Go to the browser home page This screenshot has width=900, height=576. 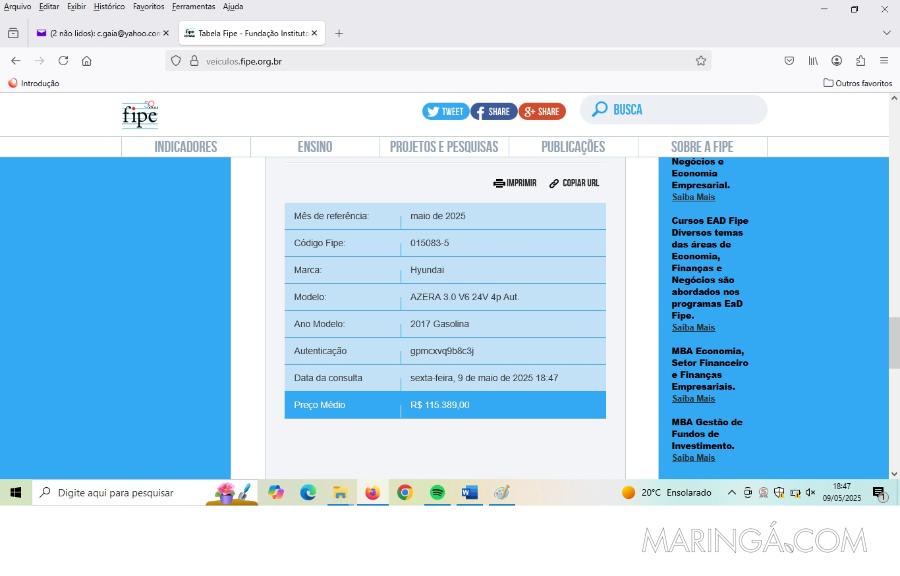coord(87,61)
